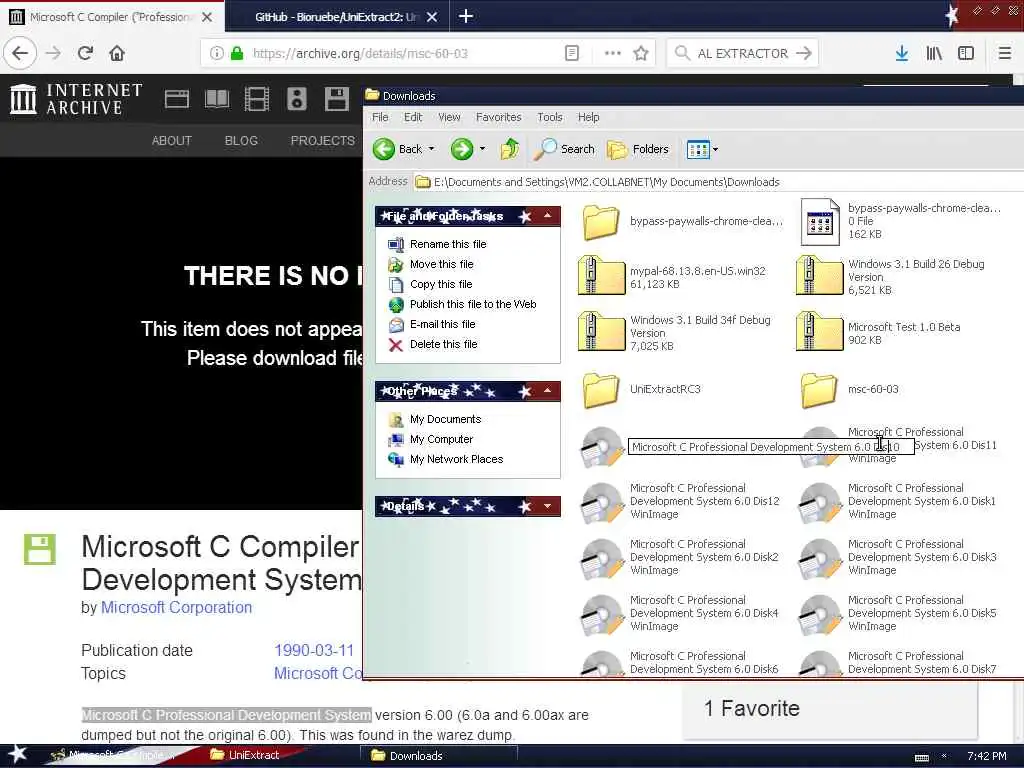
Task: Open the Help menu in Downloads
Action: pyautogui.click(x=588, y=117)
